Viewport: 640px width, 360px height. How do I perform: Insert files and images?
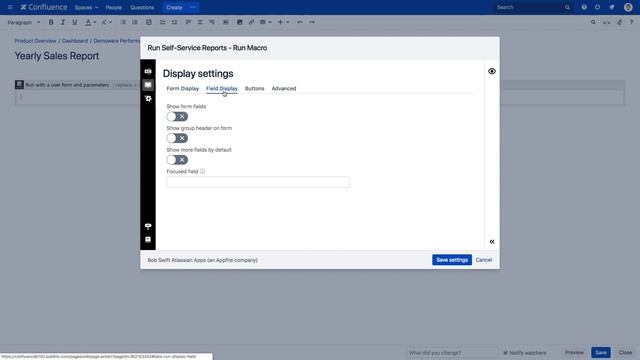coord(240,22)
